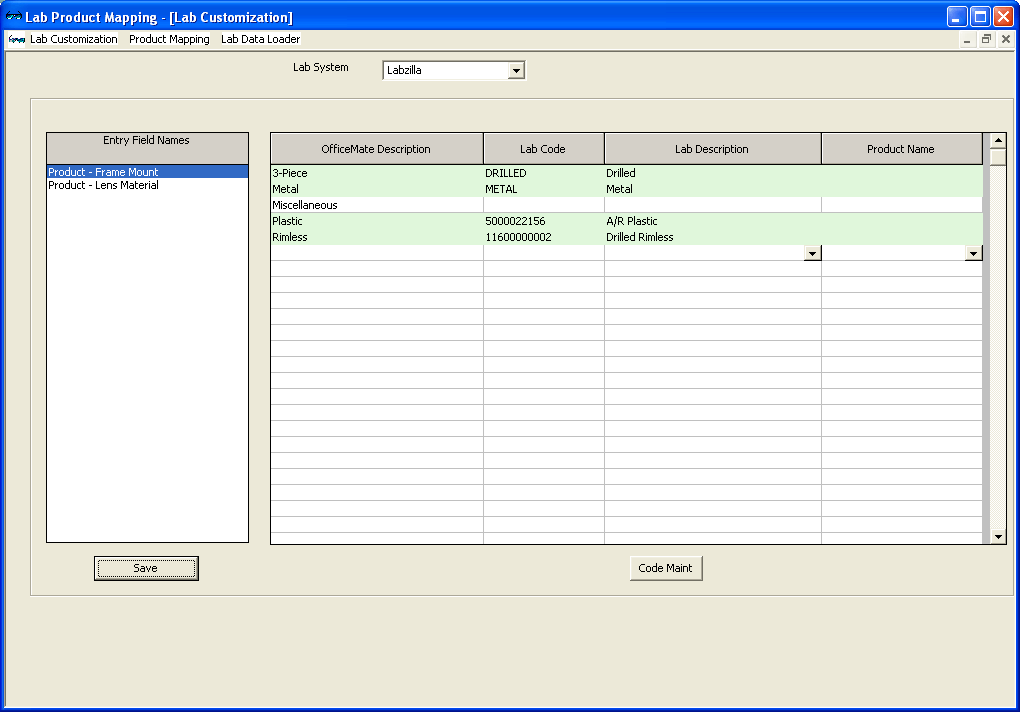Viewport: 1020px width, 712px height.
Task: Click the grid scrollbar up arrow
Action: 997,141
